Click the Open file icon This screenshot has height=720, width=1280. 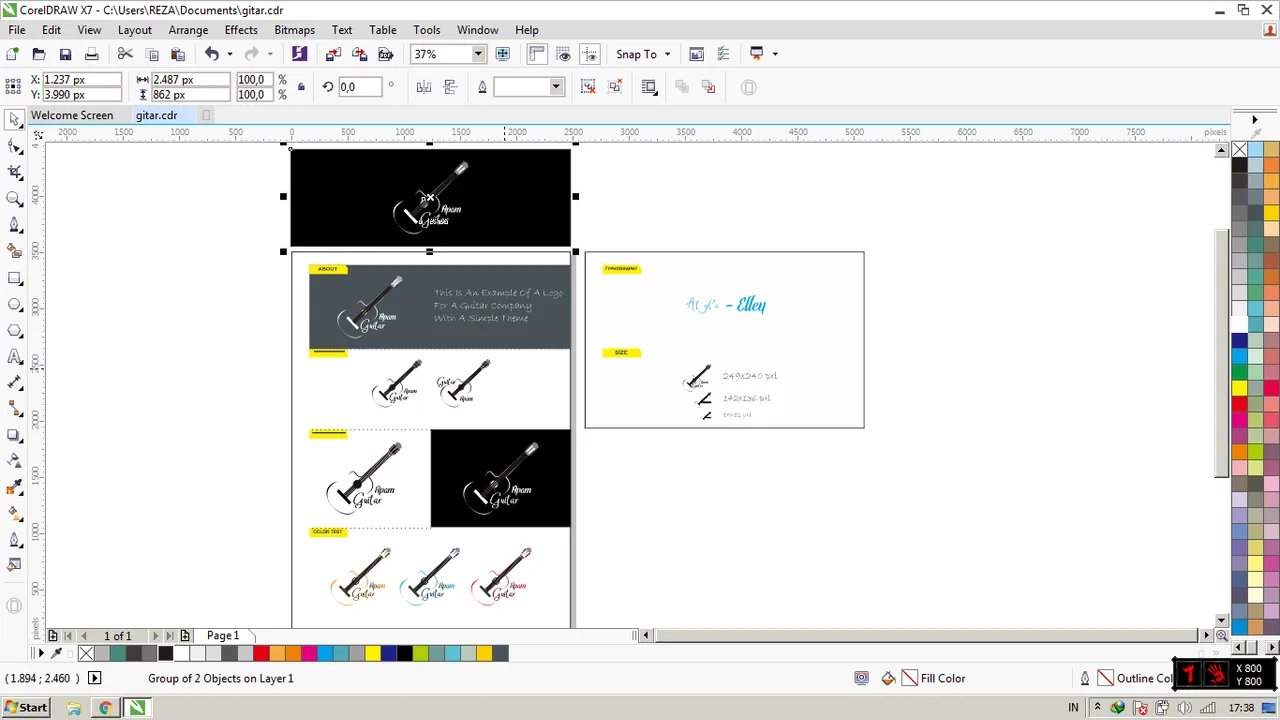38,54
